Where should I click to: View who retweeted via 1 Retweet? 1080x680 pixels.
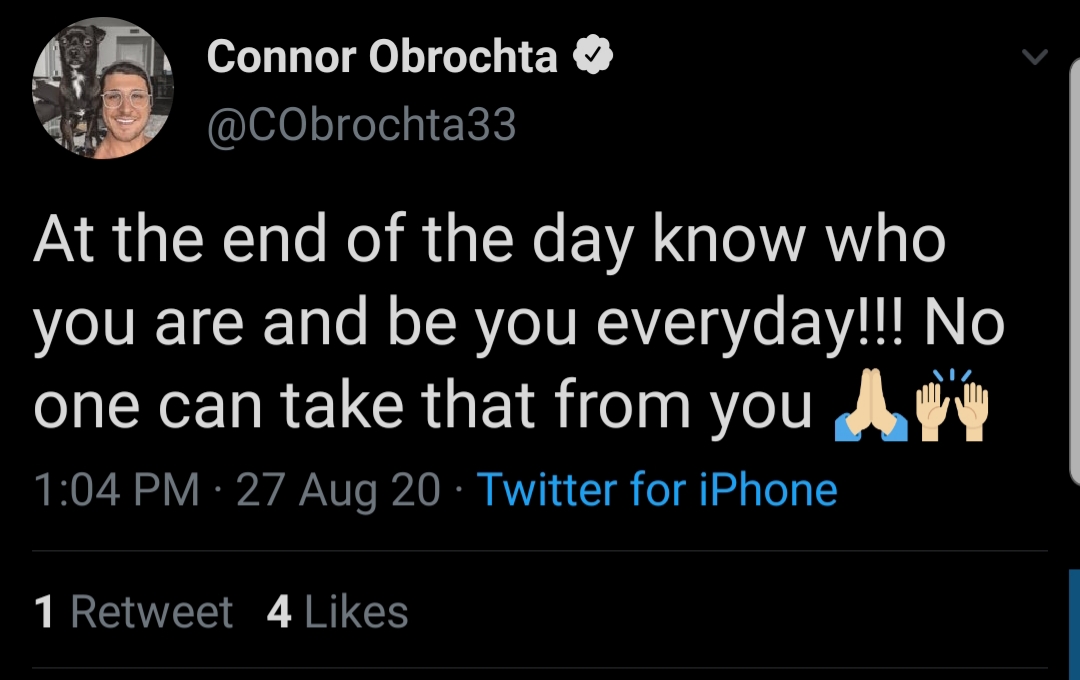pos(134,612)
